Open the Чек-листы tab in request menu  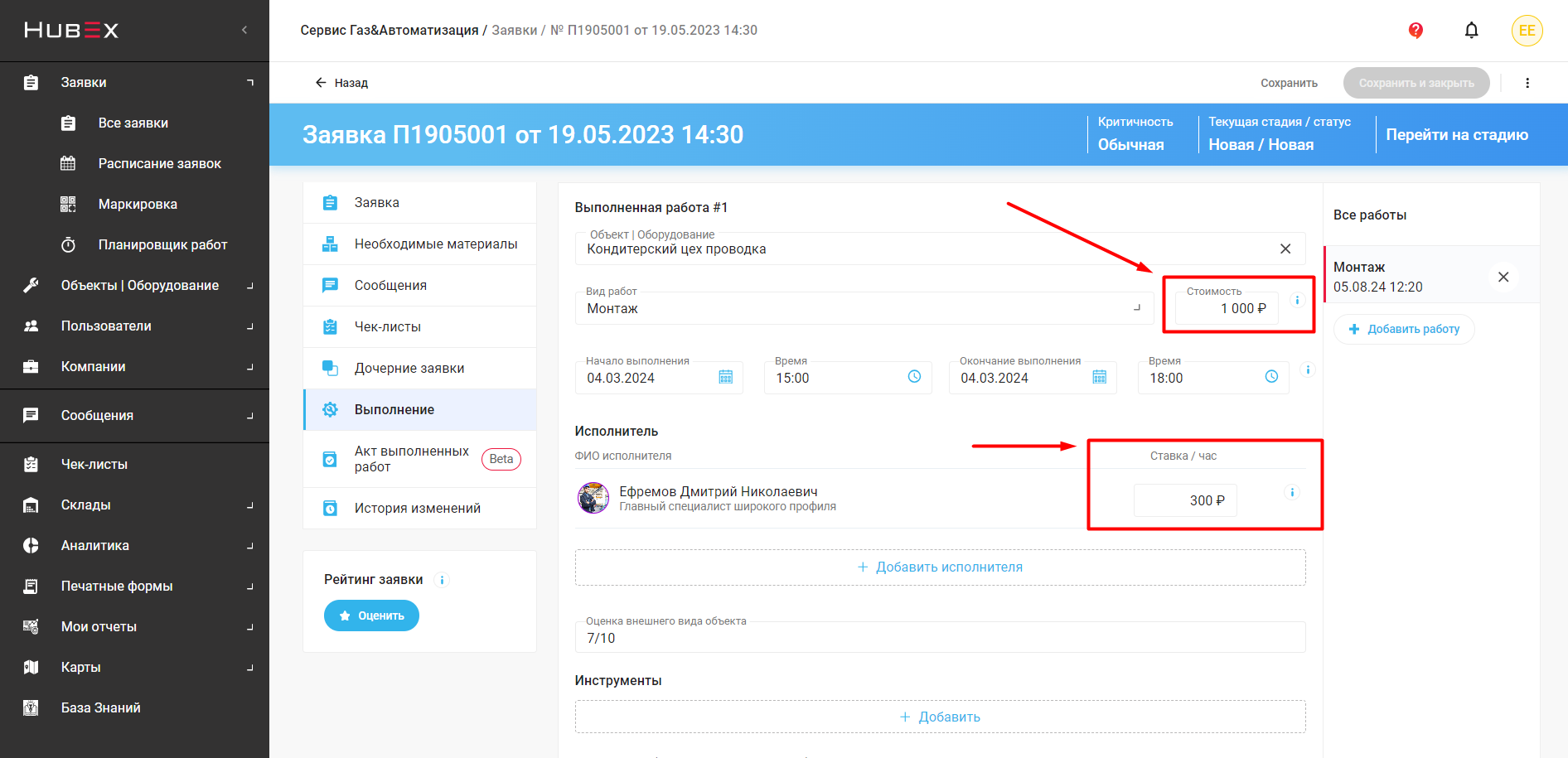coord(388,326)
